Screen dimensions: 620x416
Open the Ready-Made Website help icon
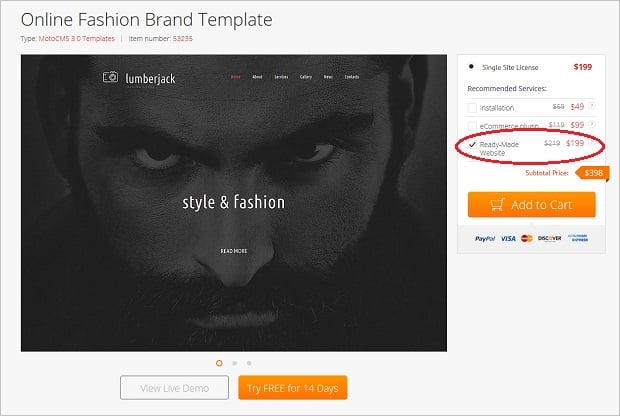(591, 143)
